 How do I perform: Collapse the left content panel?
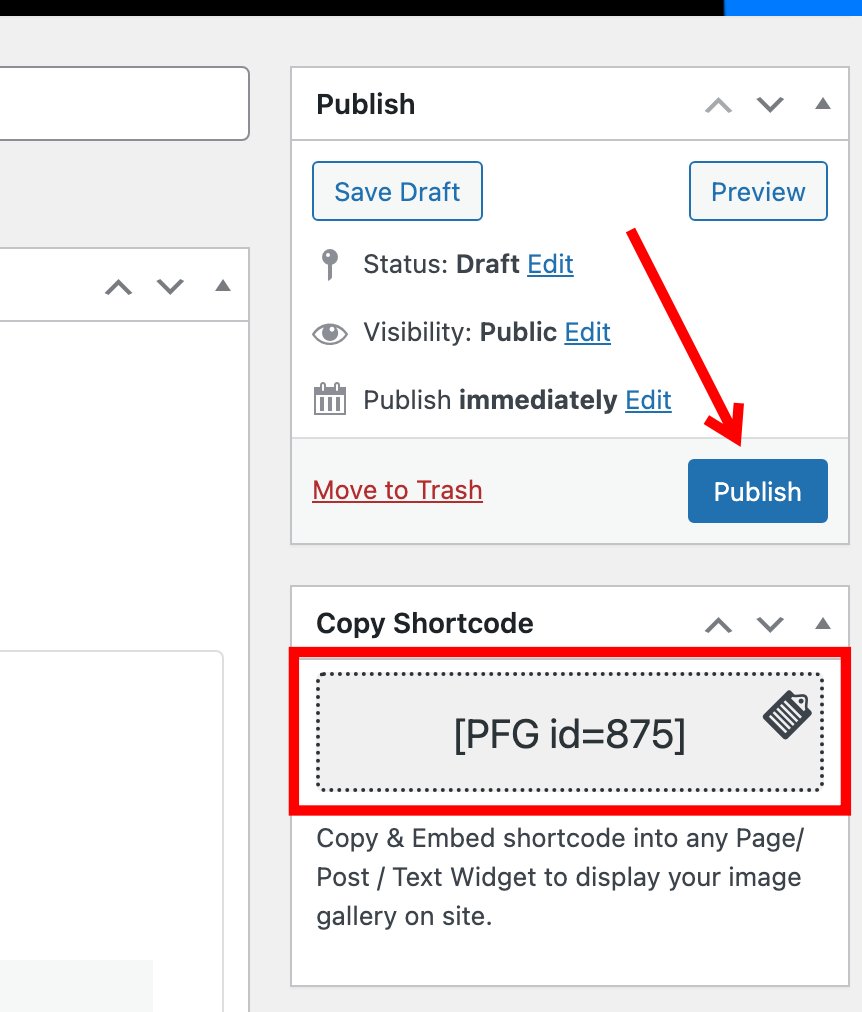click(x=222, y=286)
